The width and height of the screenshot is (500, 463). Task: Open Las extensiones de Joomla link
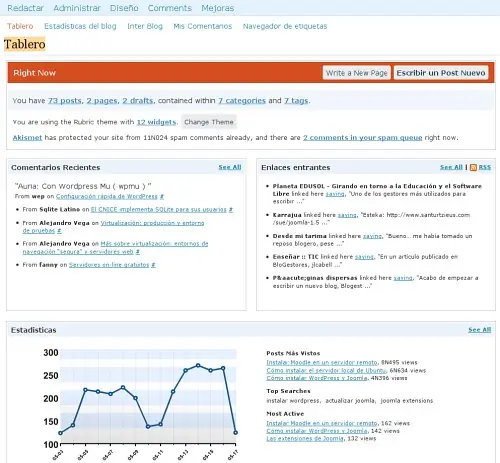(305, 439)
